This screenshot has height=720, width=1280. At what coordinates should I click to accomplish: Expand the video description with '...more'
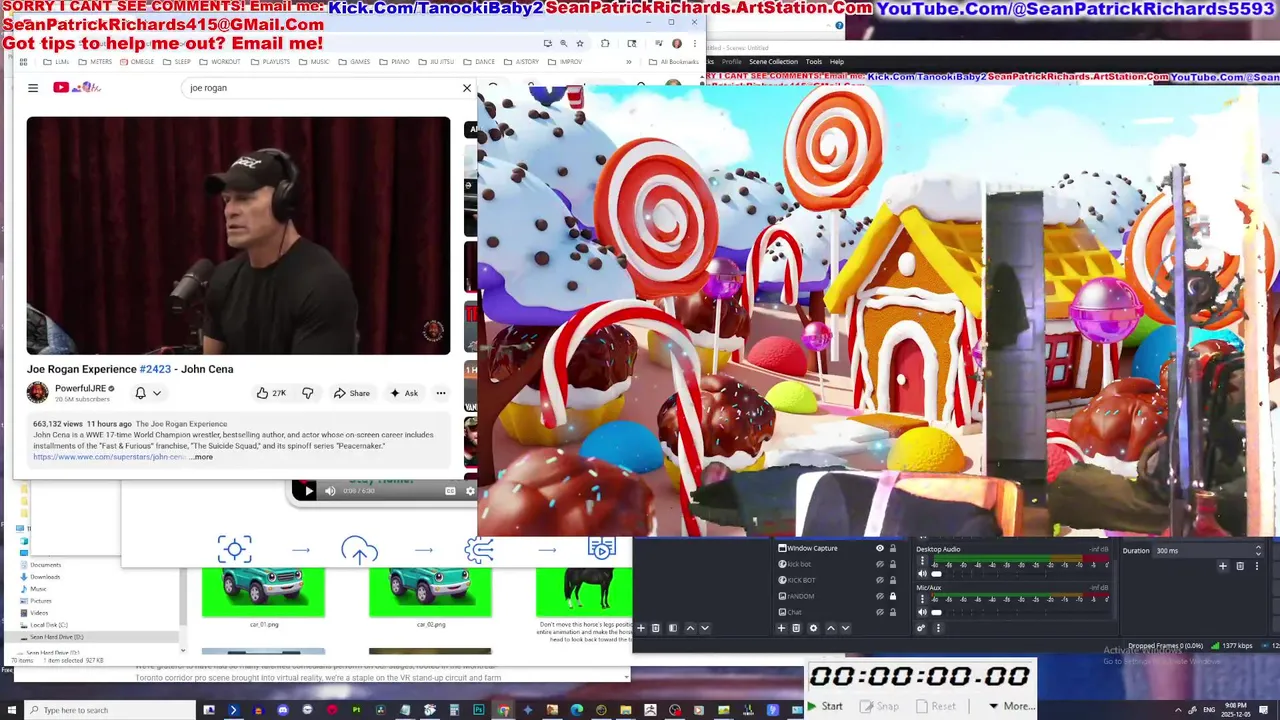[x=201, y=457]
